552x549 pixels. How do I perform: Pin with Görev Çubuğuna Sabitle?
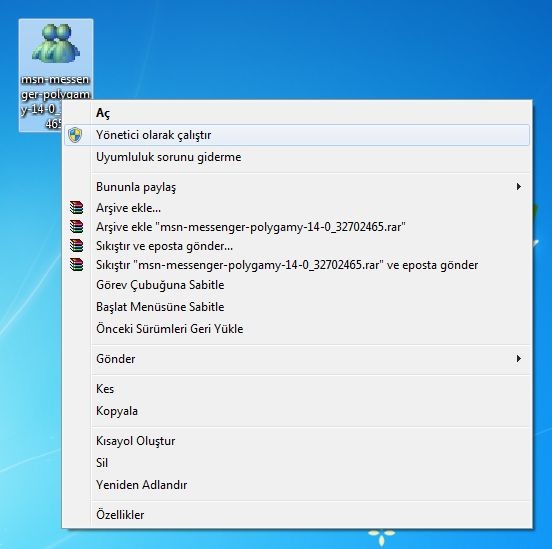(297, 285)
